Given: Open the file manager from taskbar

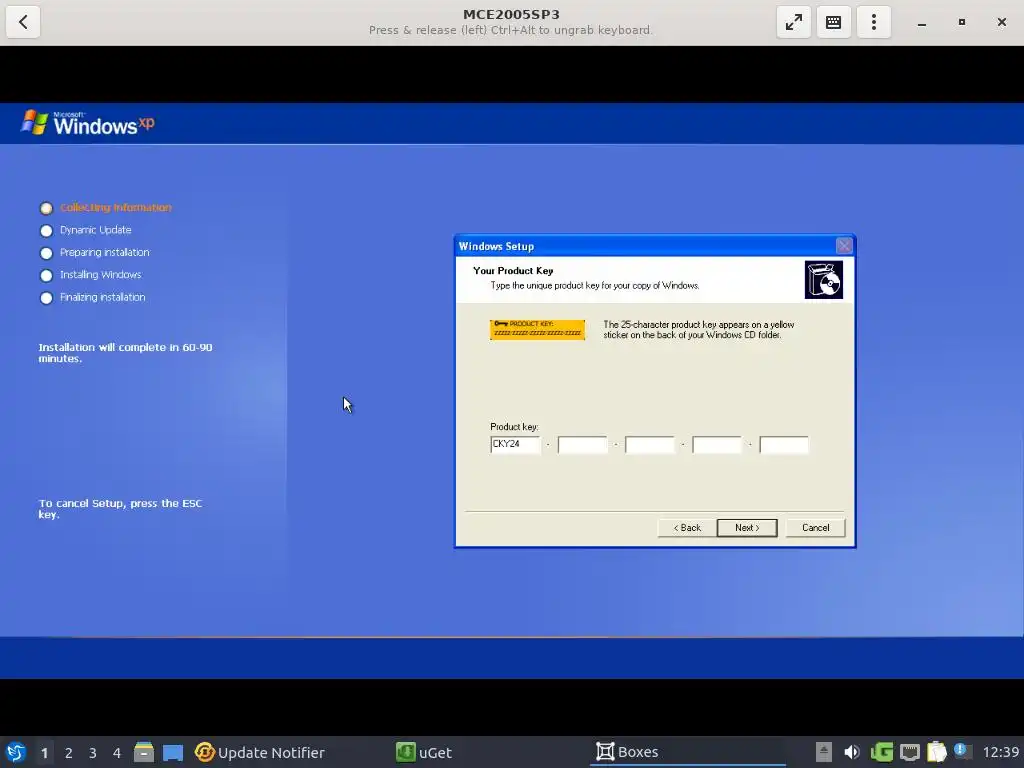Looking at the screenshot, I should (x=144, y=752).
